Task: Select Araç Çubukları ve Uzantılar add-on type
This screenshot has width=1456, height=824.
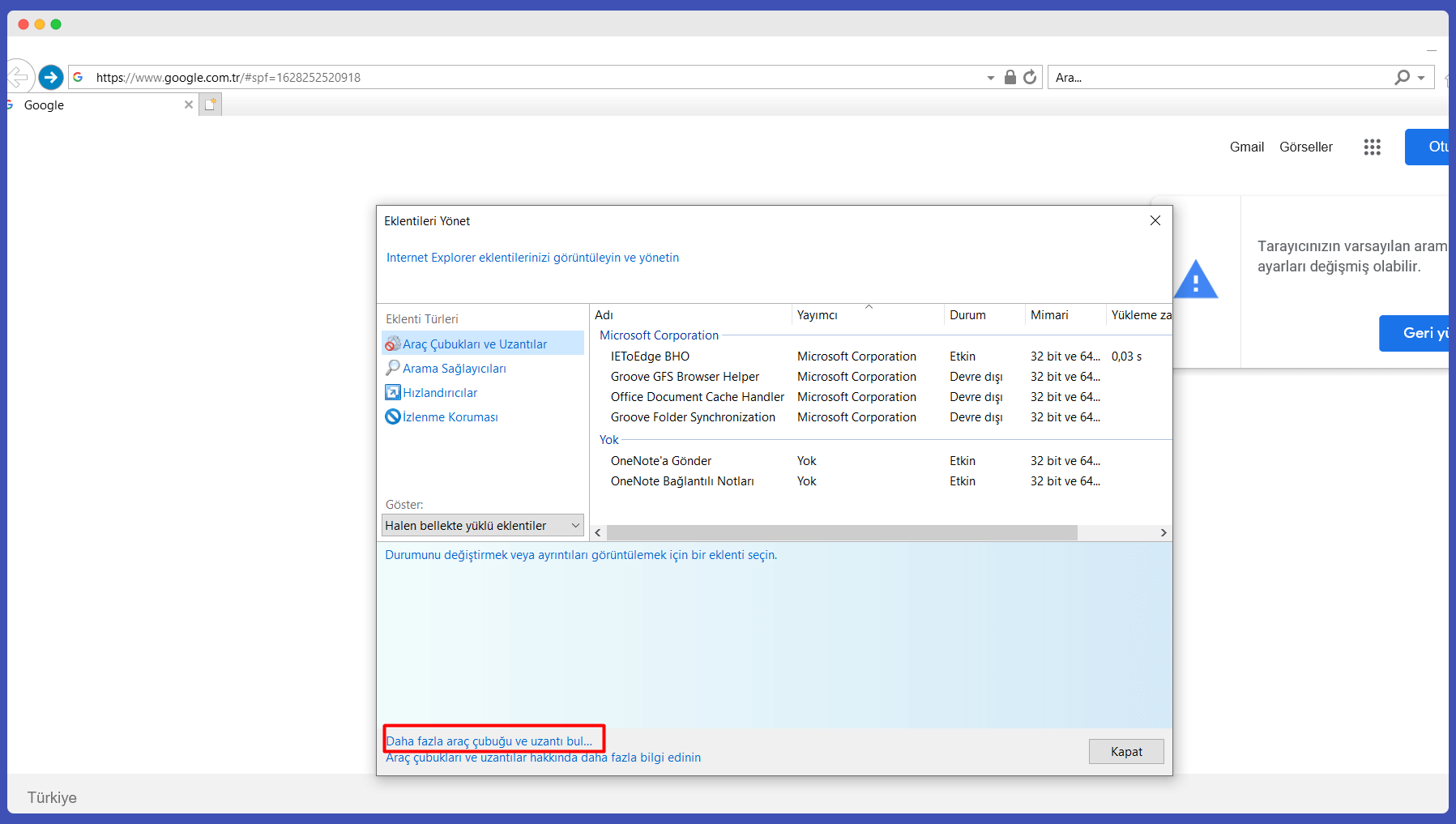Action: (x=483, y=344)
